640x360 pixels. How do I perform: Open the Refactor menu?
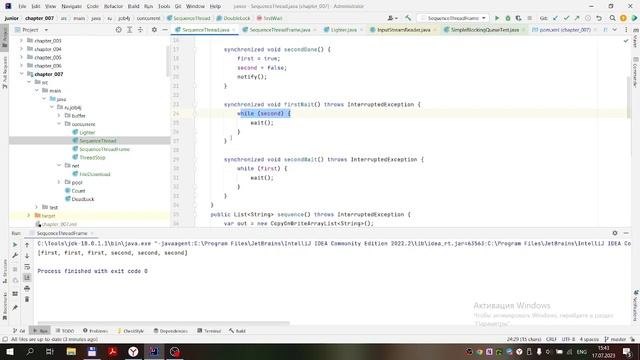coord(113,6)
